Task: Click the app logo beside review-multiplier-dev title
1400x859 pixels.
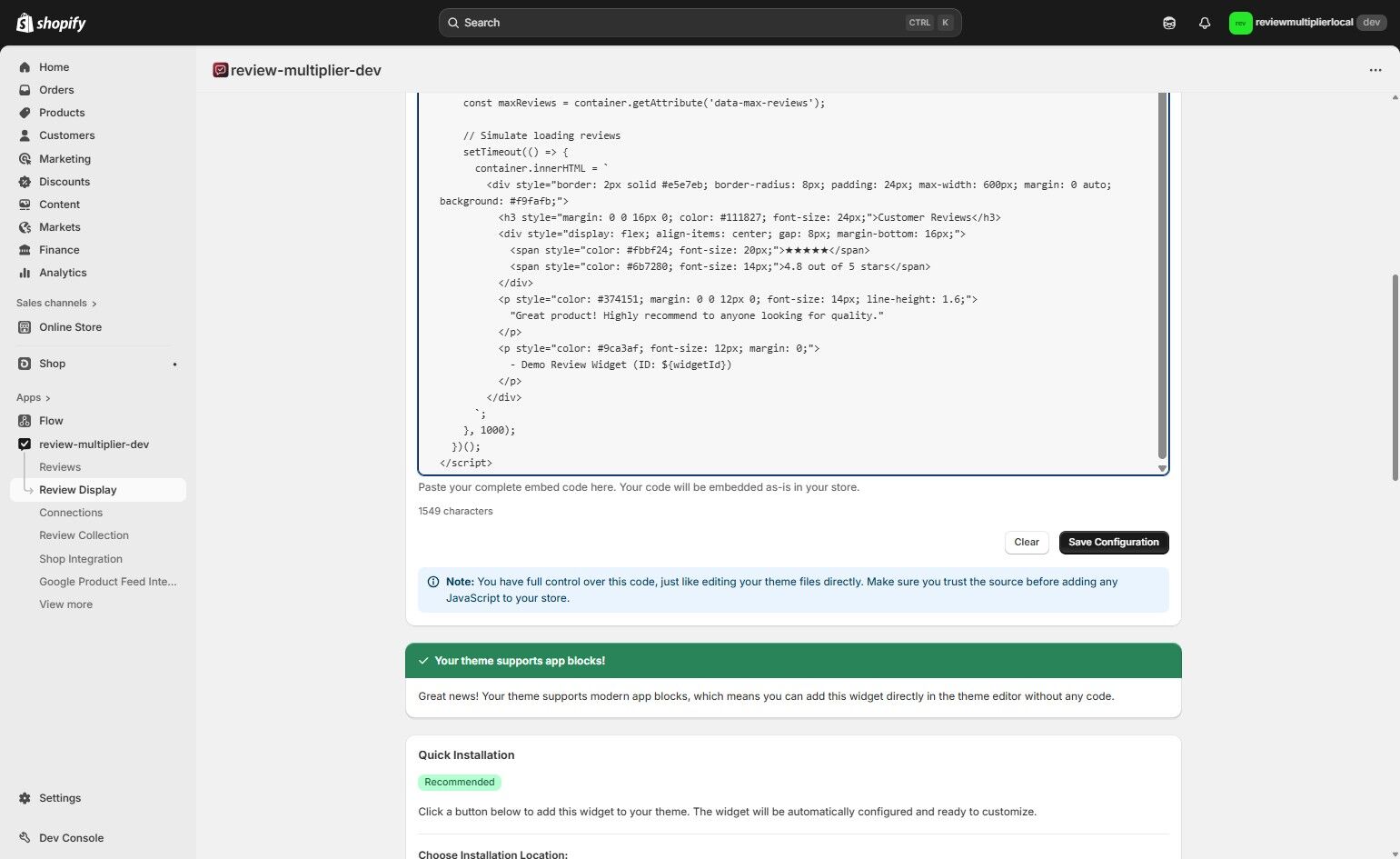Action: [220, 70]
